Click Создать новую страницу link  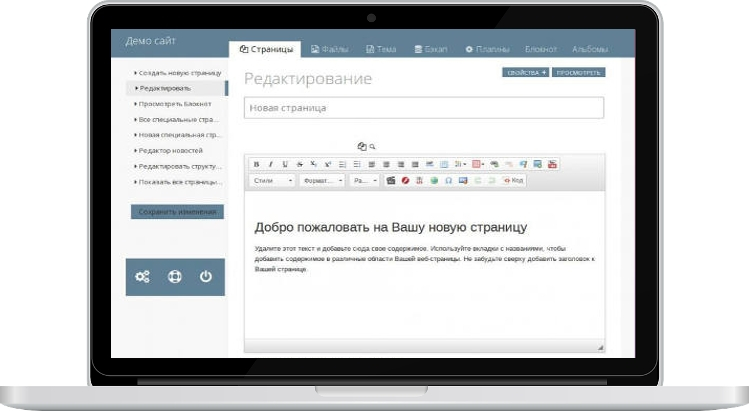tap(178, 73)
